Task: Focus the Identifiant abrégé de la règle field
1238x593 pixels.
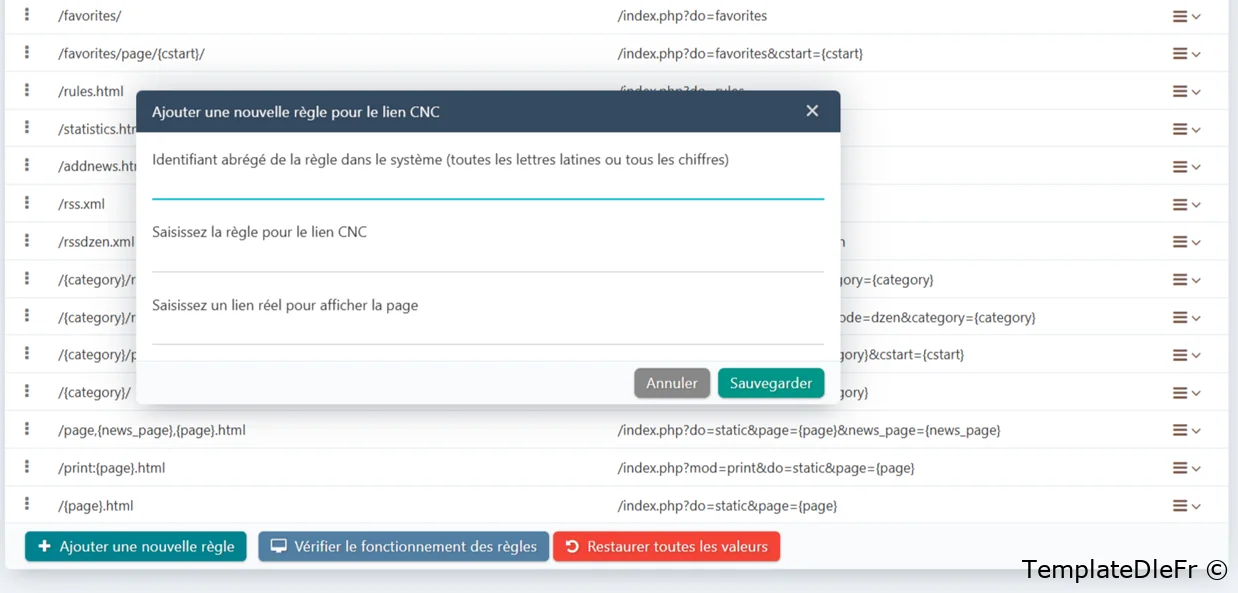Action: (x=487, y=185)
